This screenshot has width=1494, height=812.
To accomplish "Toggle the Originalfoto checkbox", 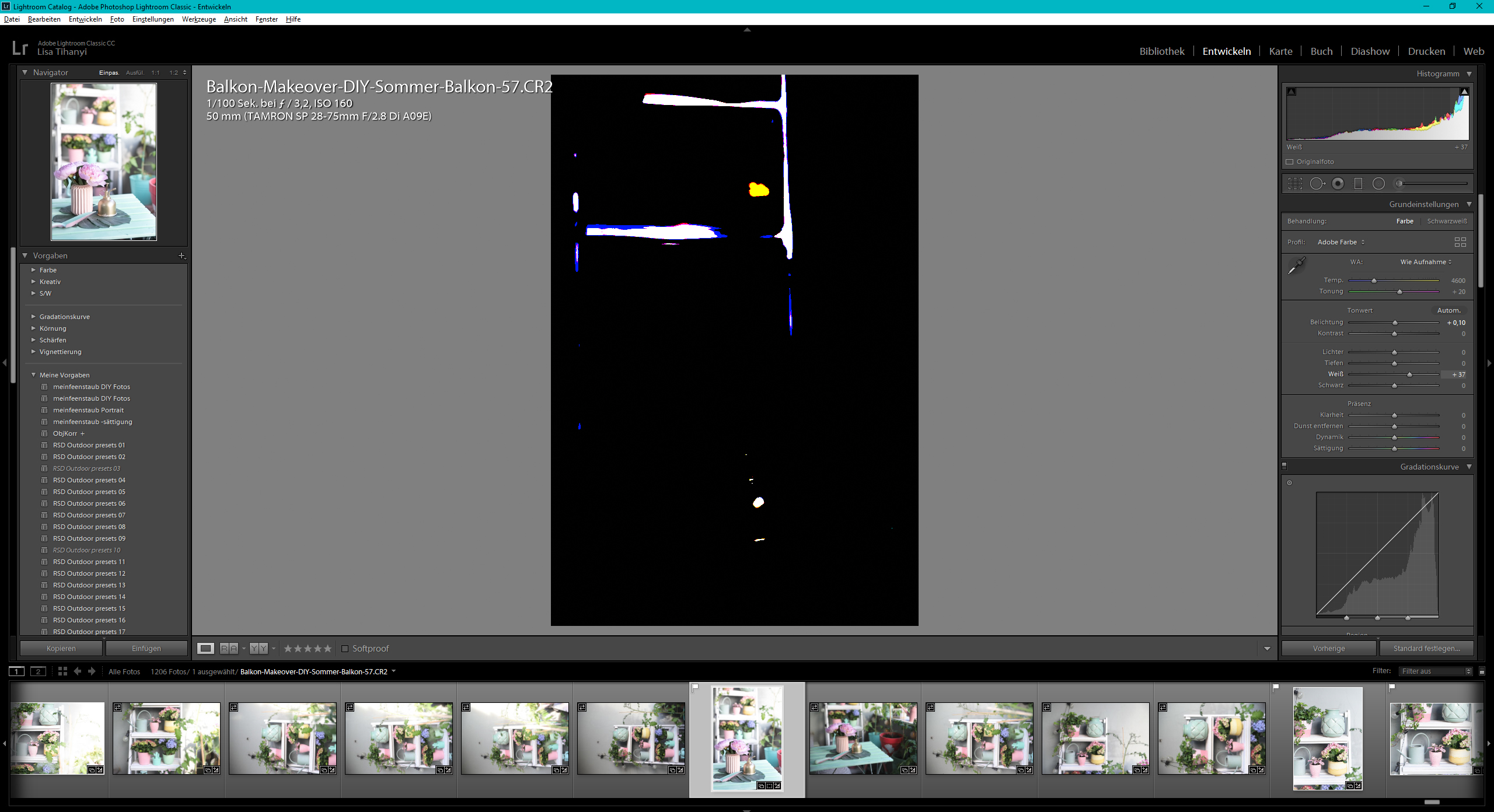I will click(x=1290, y=162).
